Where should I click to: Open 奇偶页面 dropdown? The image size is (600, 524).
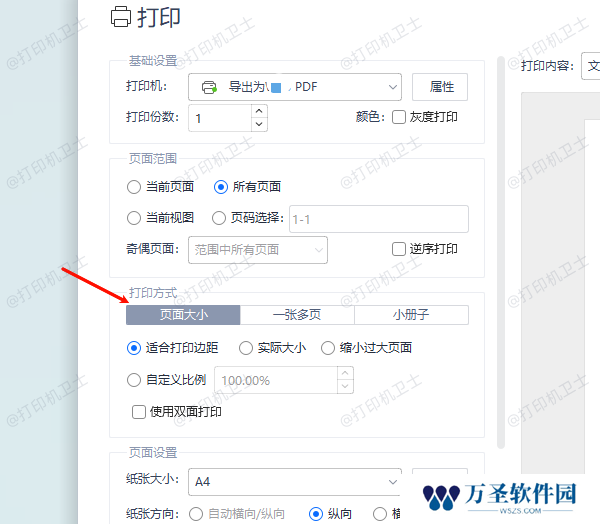coord(258,250)
